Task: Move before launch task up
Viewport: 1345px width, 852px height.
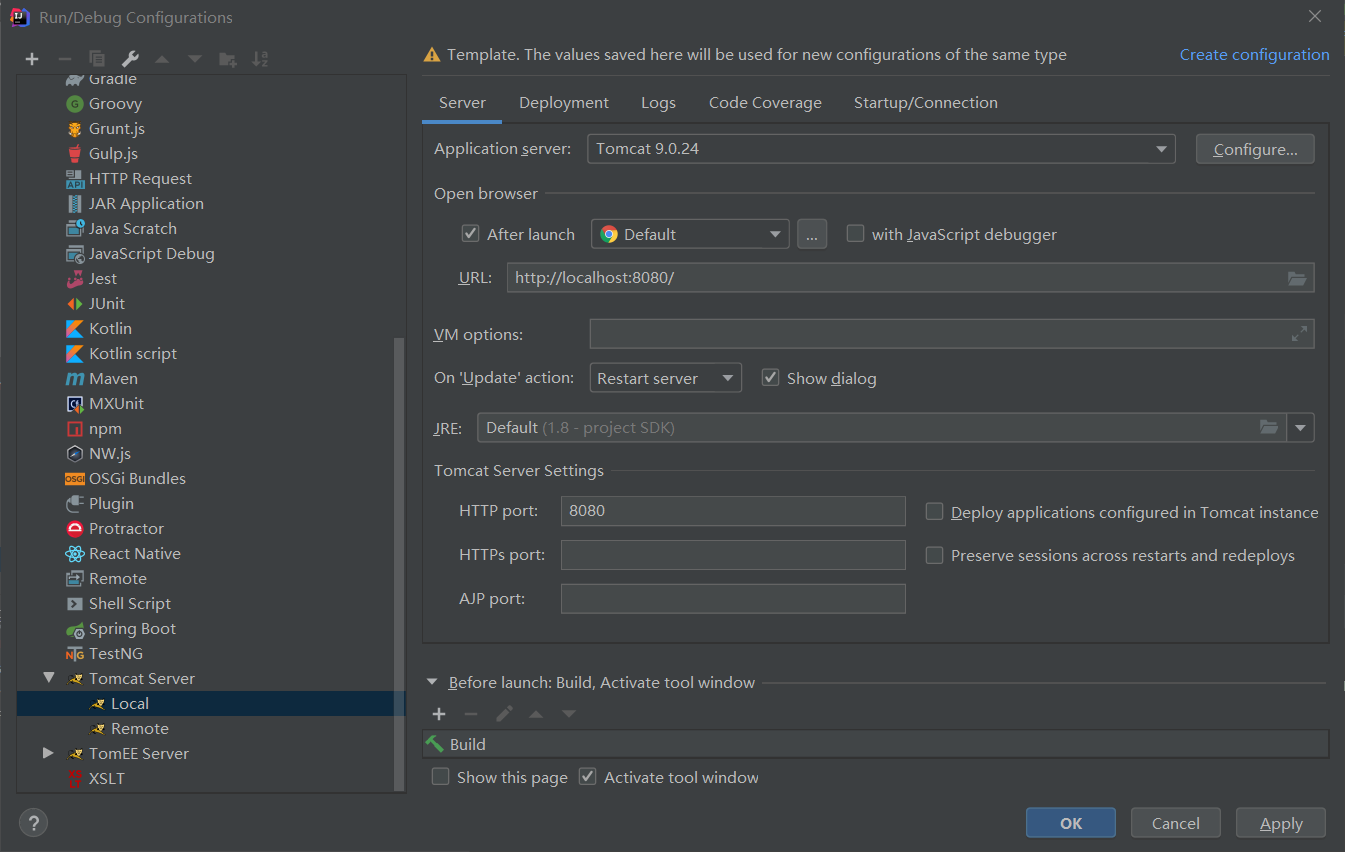Action: (x=536, y=714)
